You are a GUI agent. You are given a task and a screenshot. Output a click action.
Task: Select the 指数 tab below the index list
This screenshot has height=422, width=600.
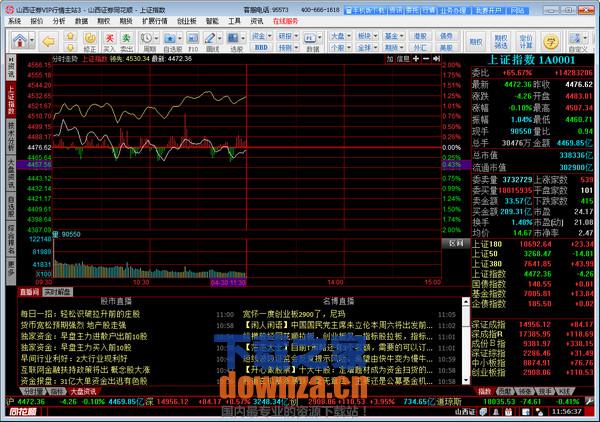coord(484,391)
